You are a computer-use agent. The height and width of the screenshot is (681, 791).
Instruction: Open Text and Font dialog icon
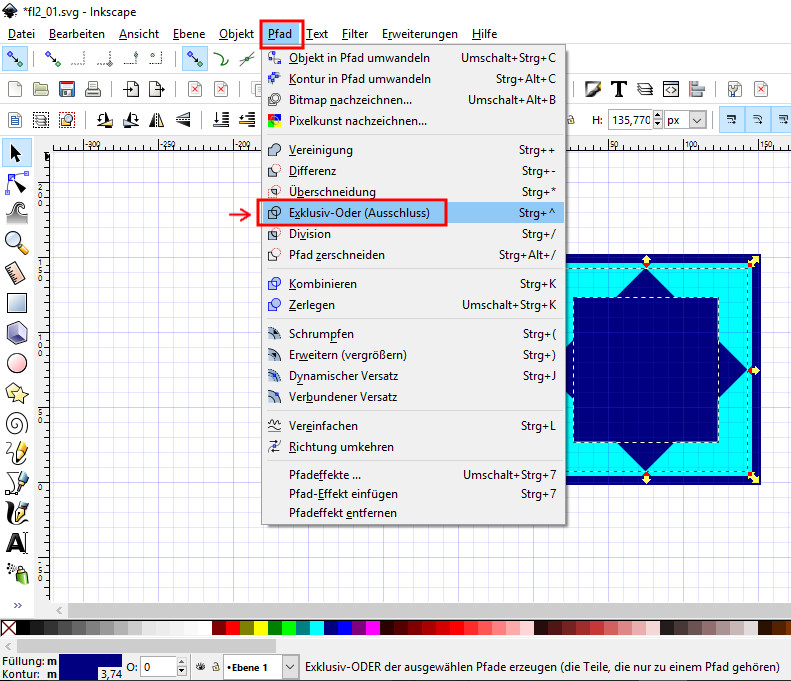619,89
